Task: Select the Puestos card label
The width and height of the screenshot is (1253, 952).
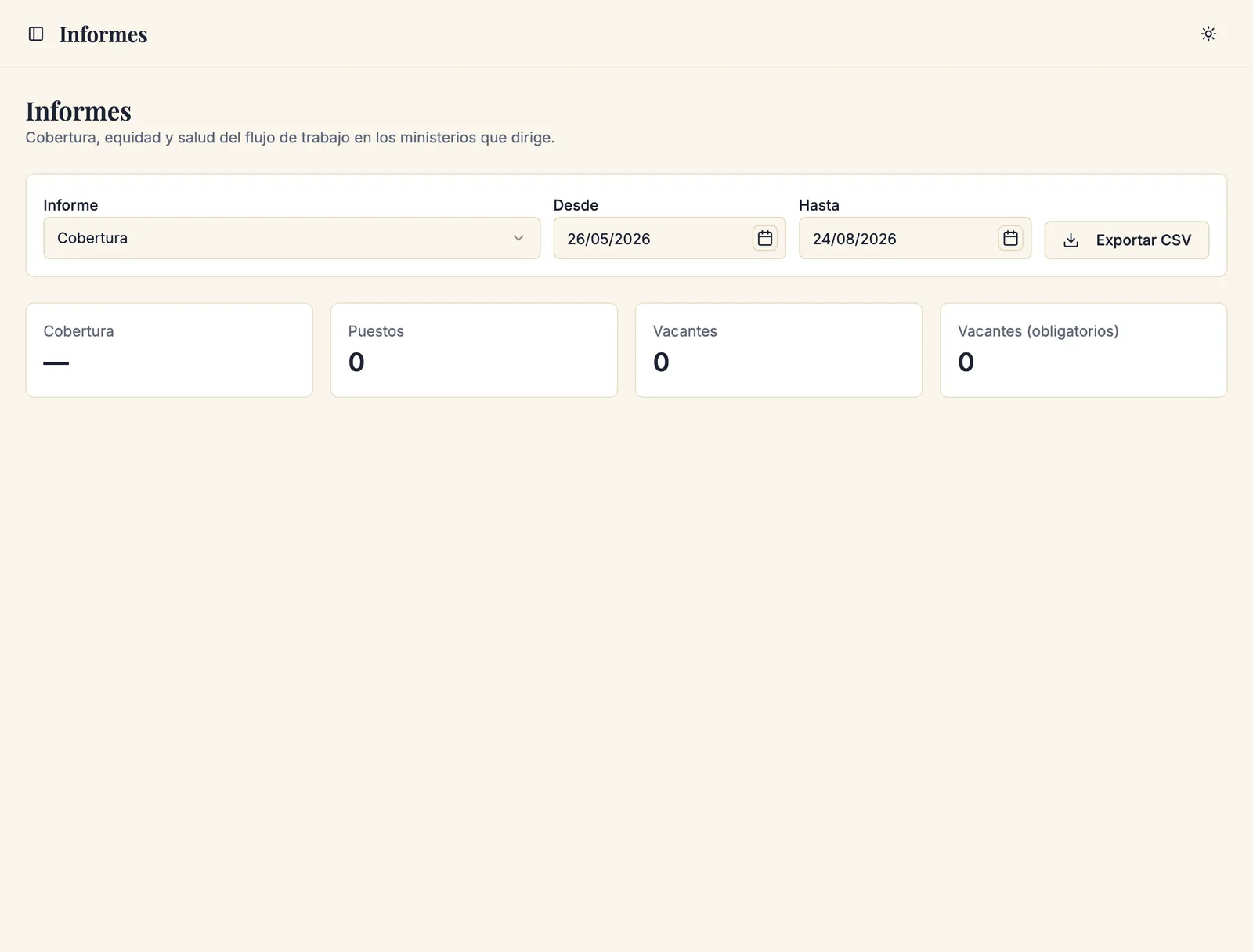Action: (x=376, y=331)
